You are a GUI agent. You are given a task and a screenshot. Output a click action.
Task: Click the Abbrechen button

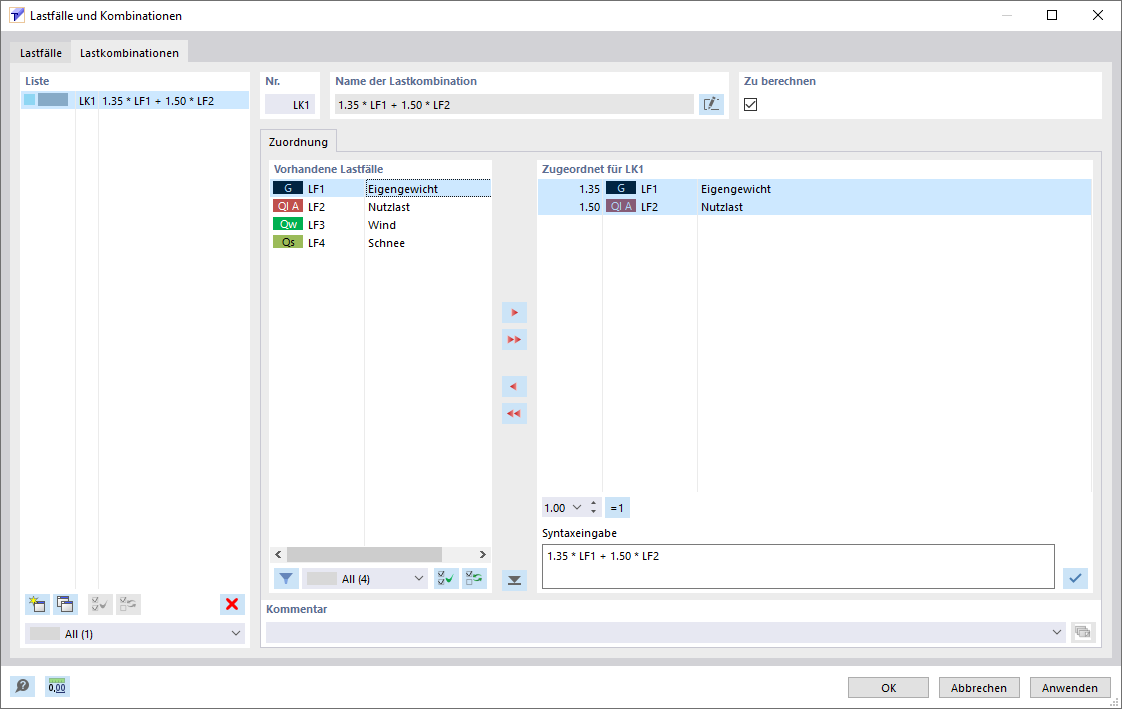[979, 688]
